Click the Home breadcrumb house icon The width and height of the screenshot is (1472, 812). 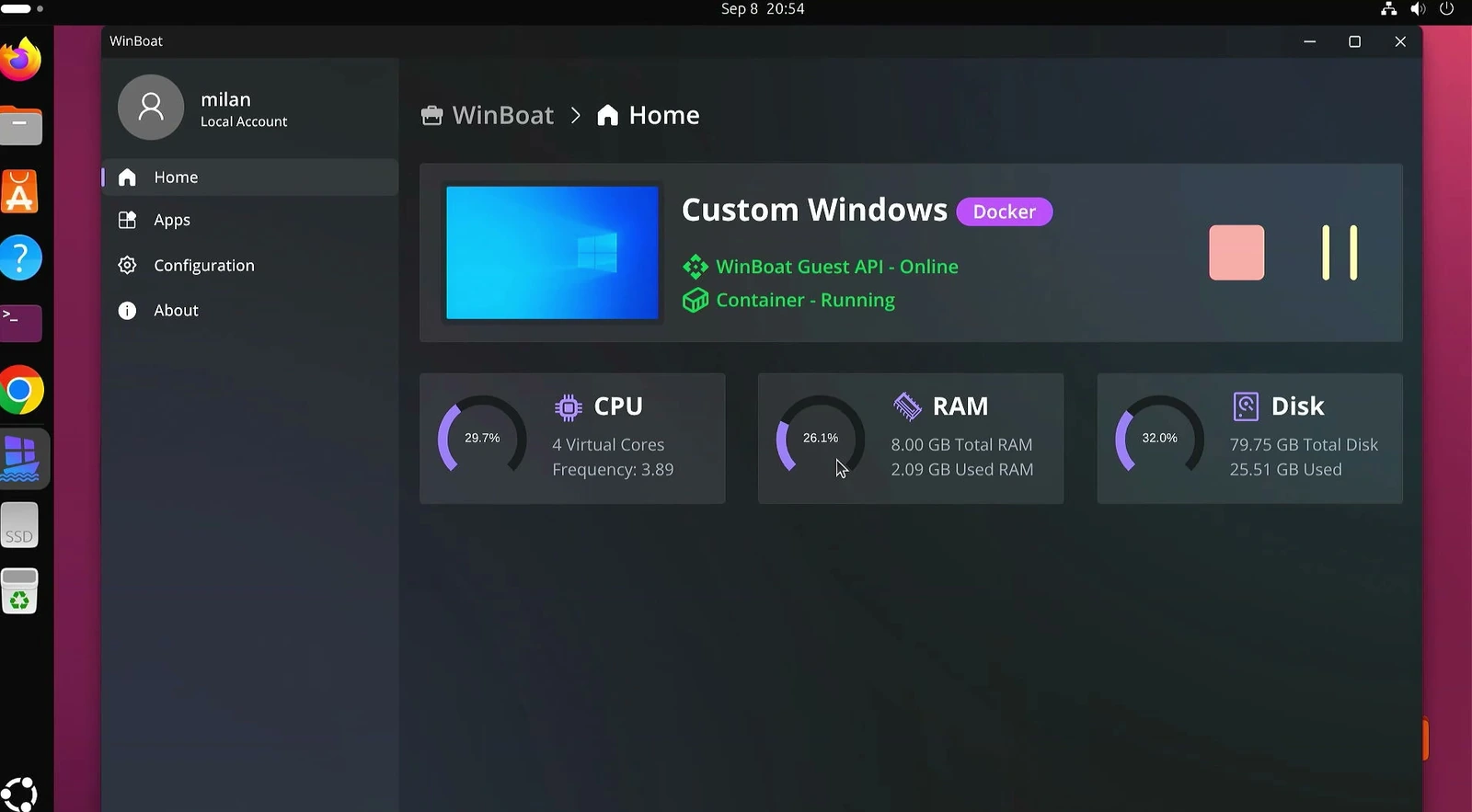pyautogui.click(x=607, y=115)
